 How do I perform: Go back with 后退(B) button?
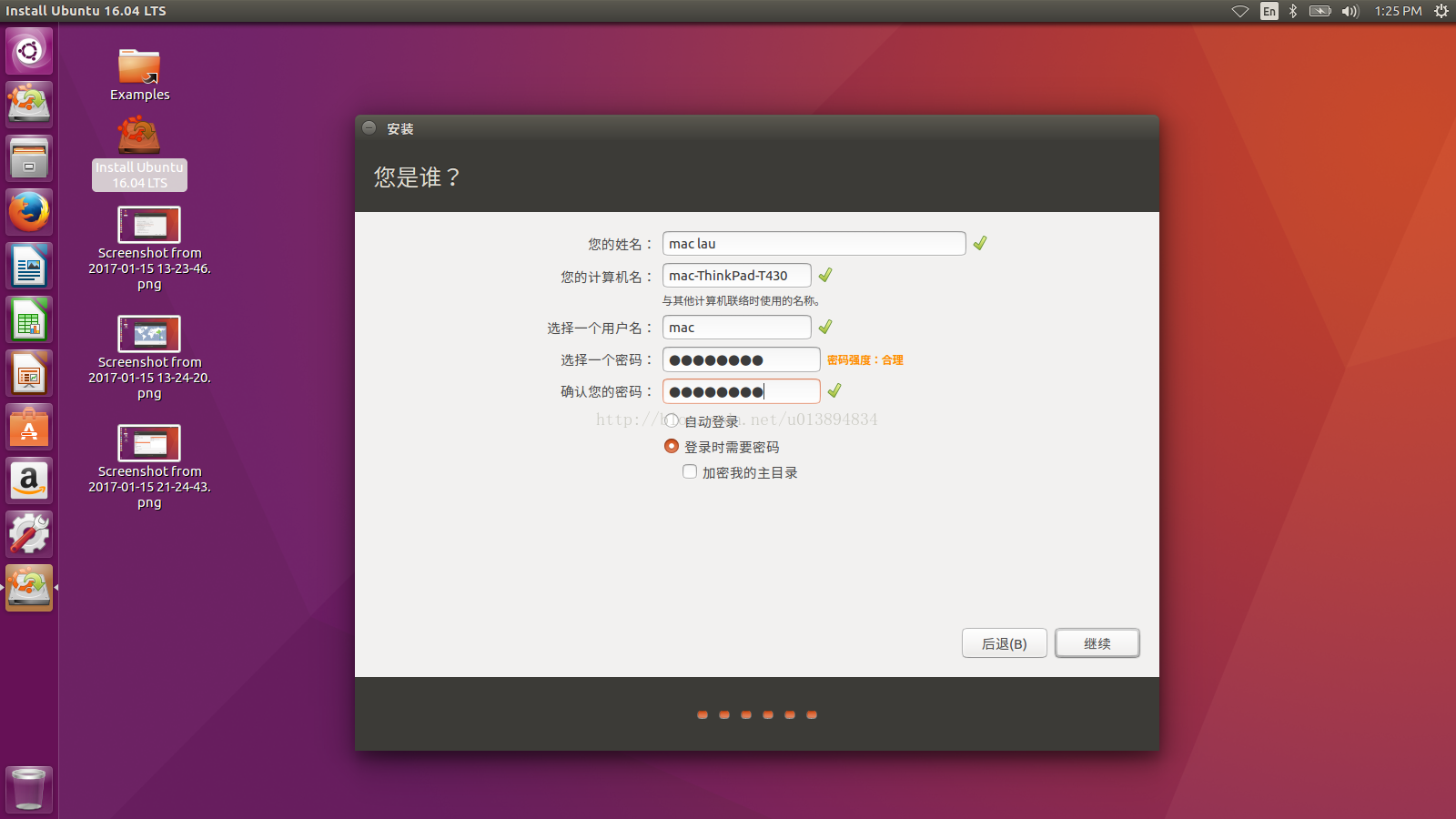point(1004,643)
